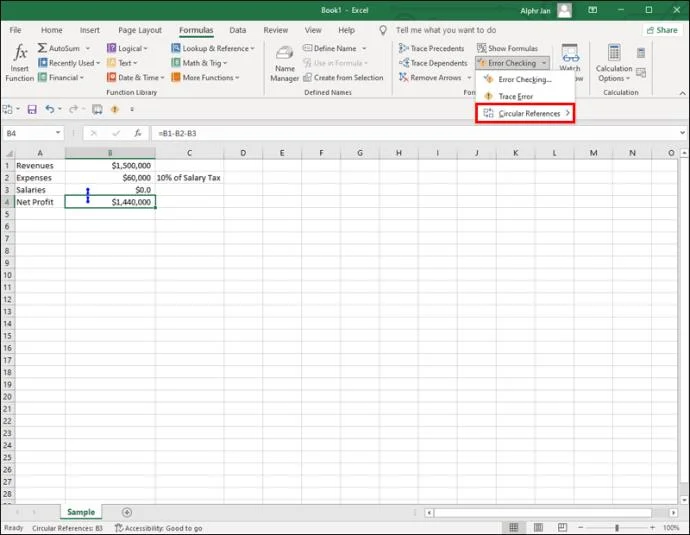
Task: Click the Save icon in quick access toolbar
Action: (32, 109)
